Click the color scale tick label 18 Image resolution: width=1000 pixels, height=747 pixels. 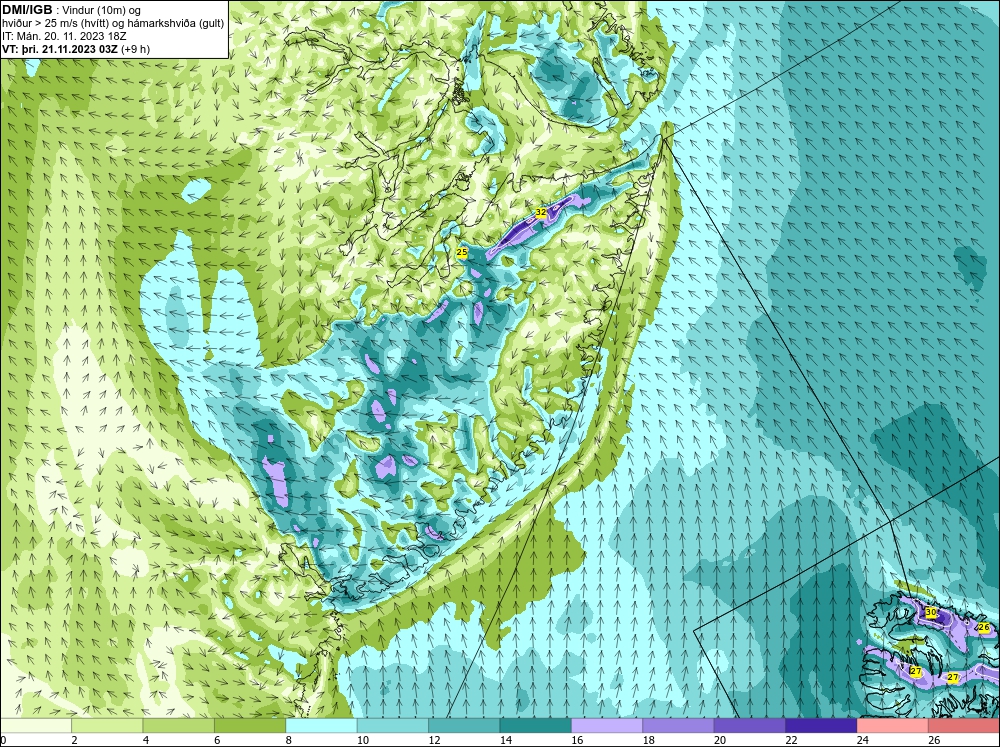click(x=648, y=740)
